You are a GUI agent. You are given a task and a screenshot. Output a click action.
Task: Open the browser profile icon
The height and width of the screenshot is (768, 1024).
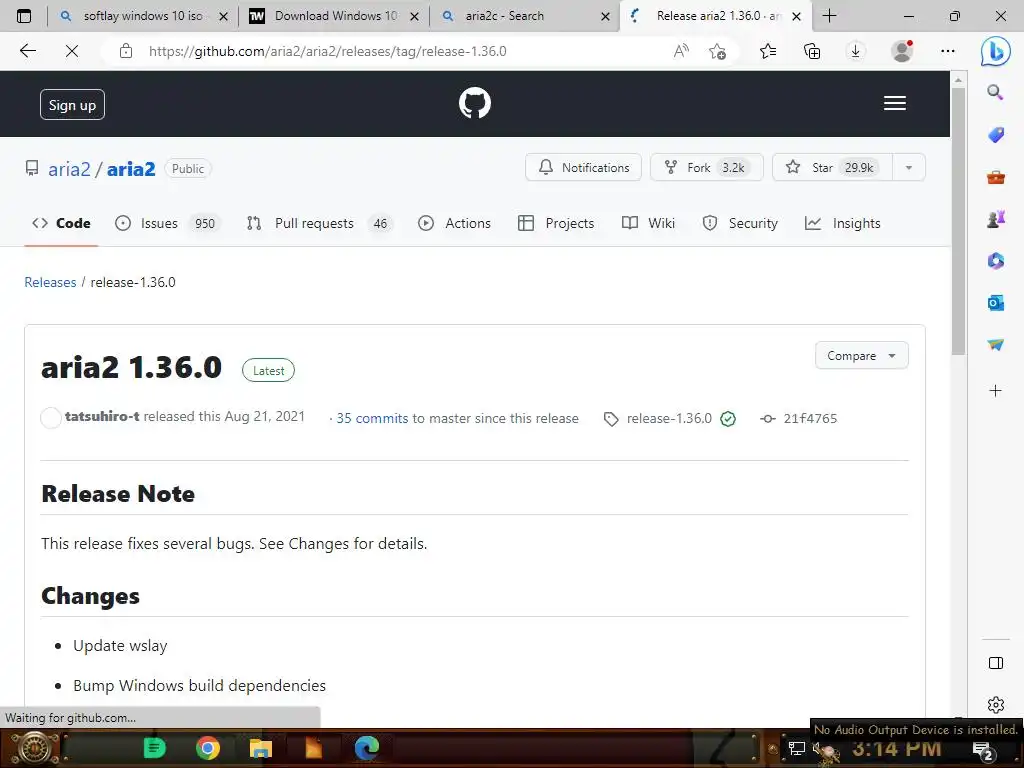pyautogui.click(x=902, y=51)
